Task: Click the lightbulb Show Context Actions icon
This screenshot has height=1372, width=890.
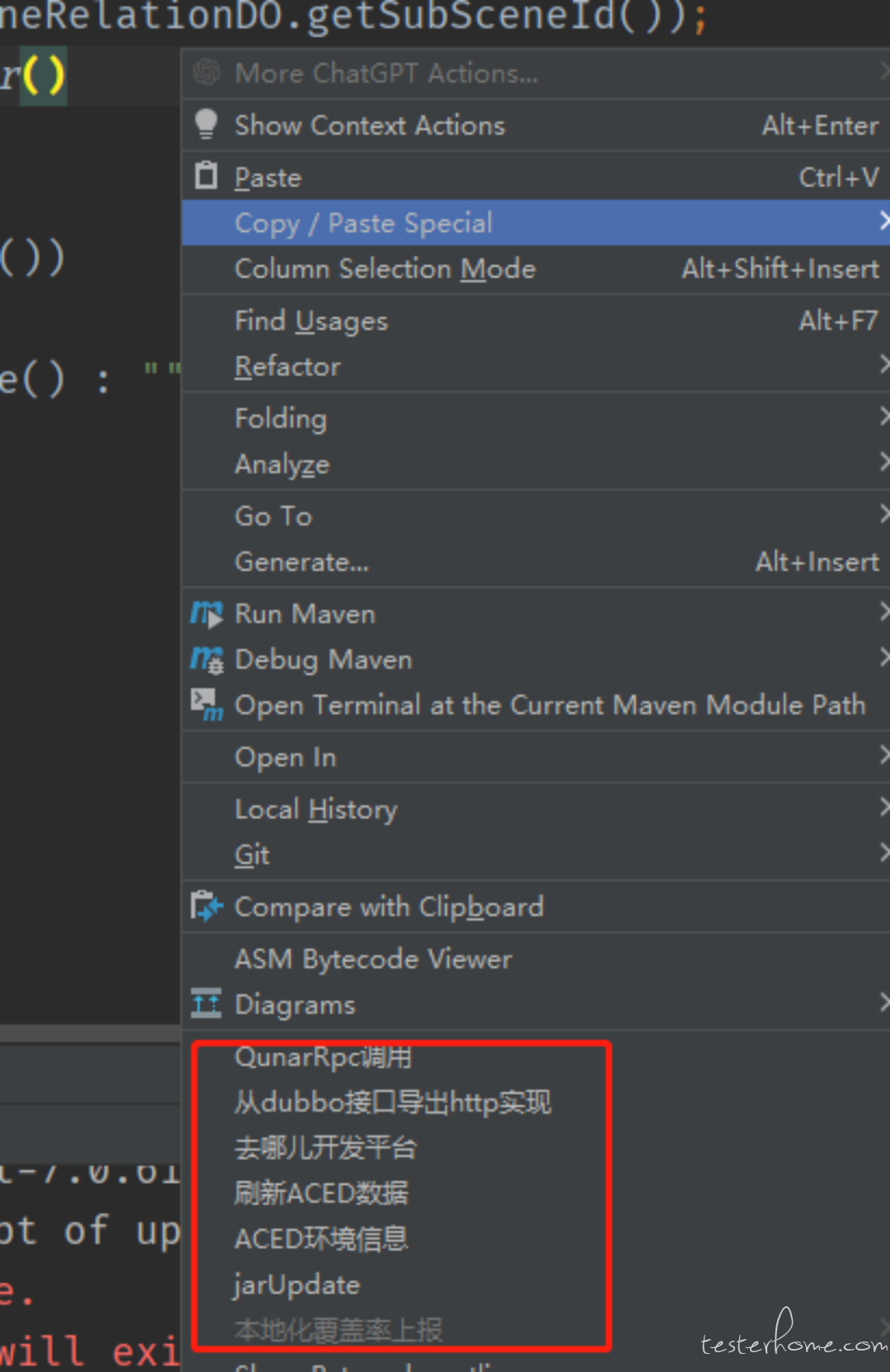Action: [206, 125]
